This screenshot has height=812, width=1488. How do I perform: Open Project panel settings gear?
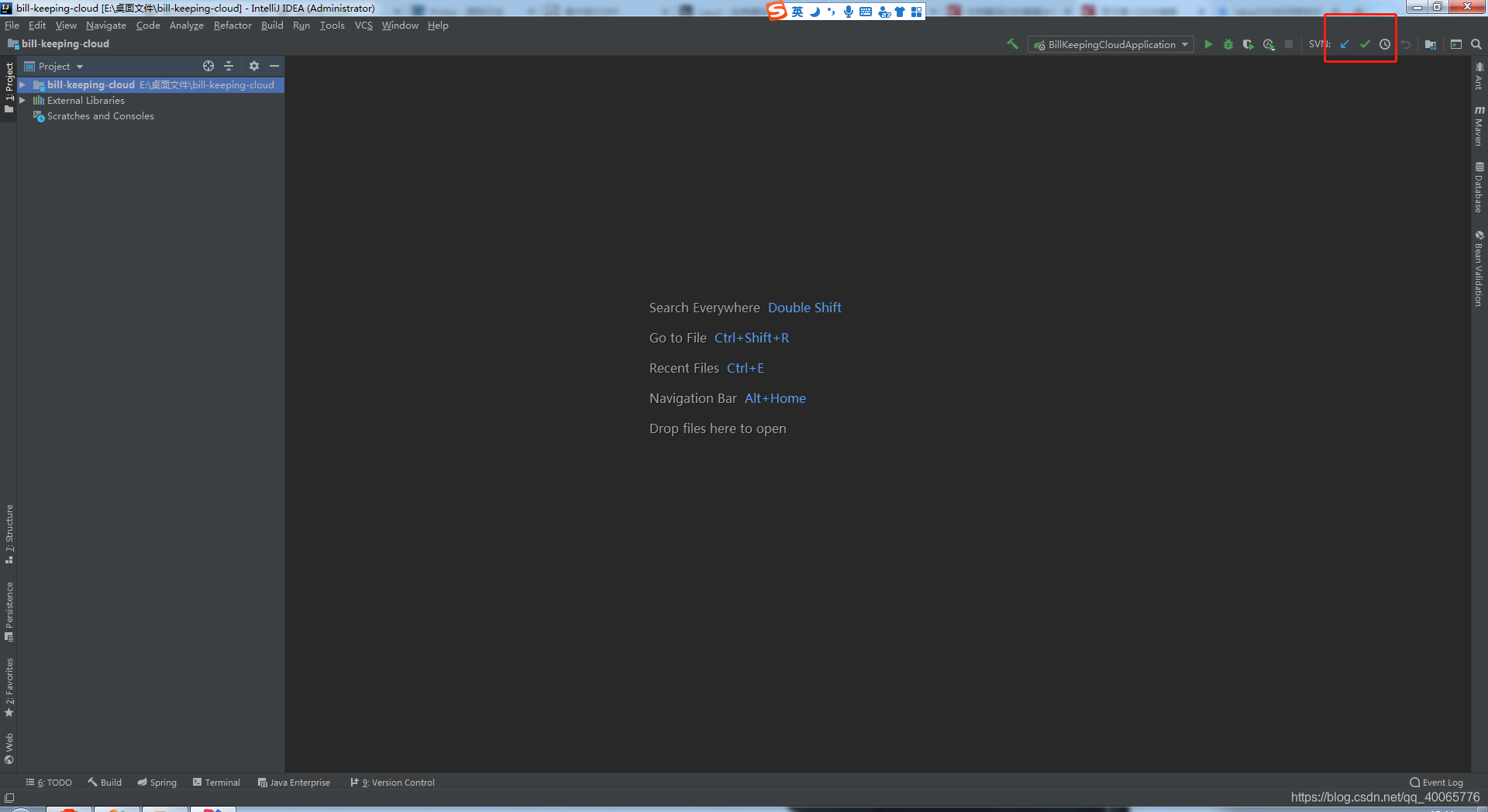pyautogui.click(x=254, y=66)
